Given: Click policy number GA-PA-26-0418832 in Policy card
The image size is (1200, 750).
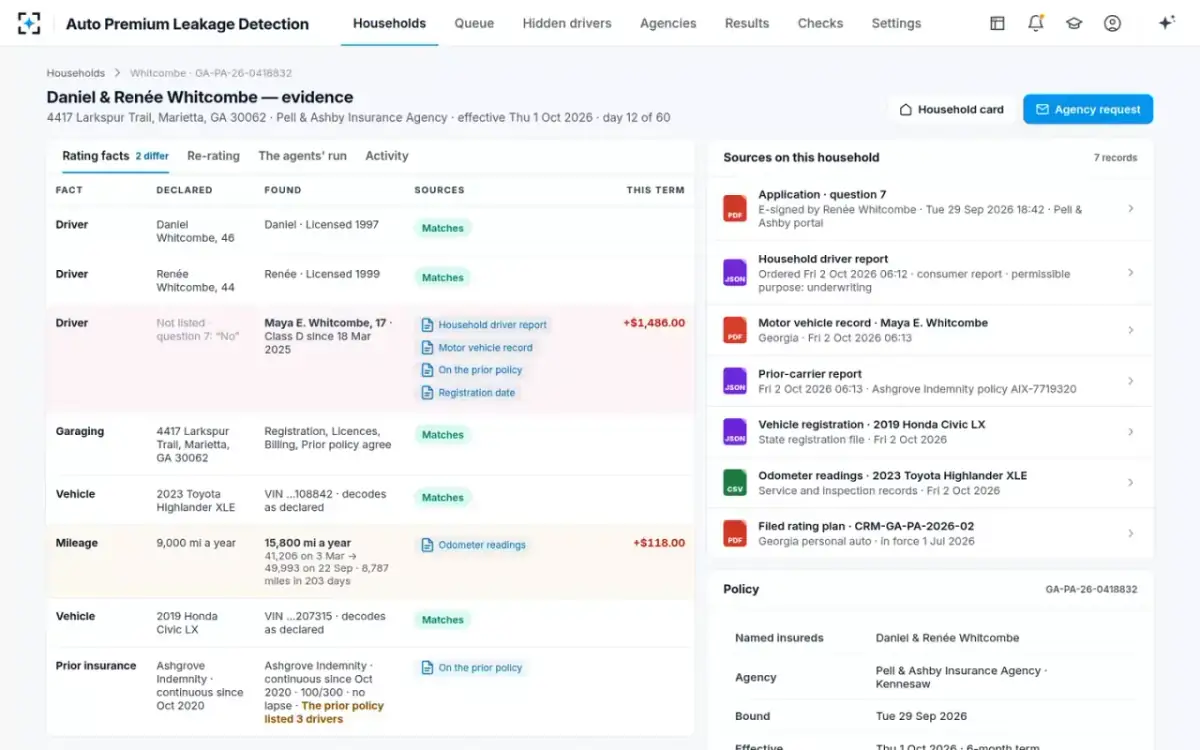Looking at the screenshot, I should tap(1091, 590).
